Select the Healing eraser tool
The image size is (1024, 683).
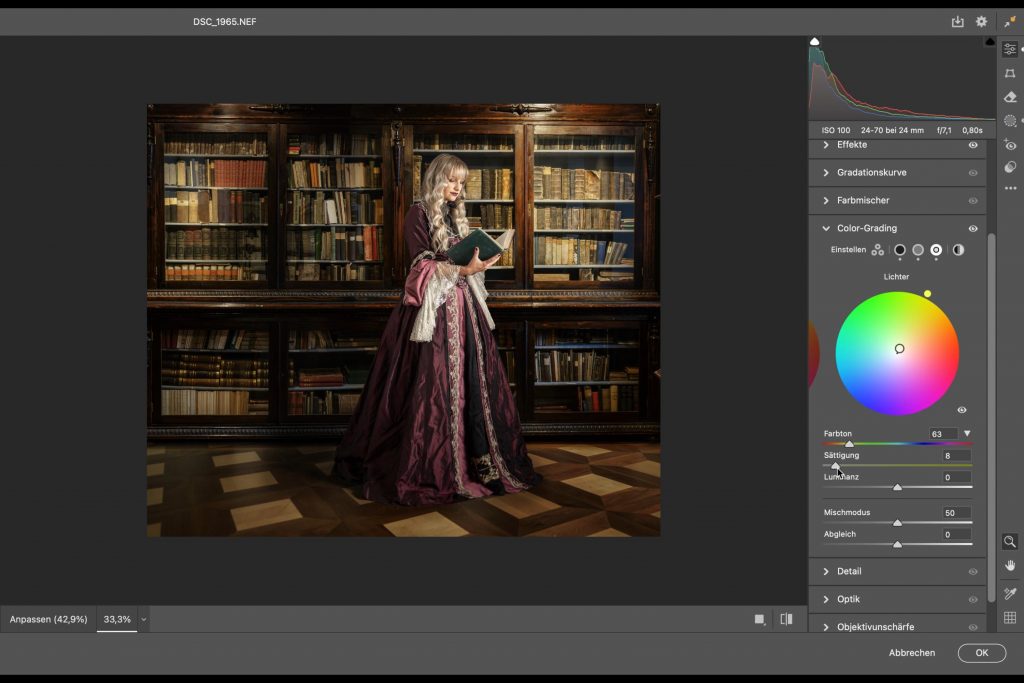pos(1010,97)
